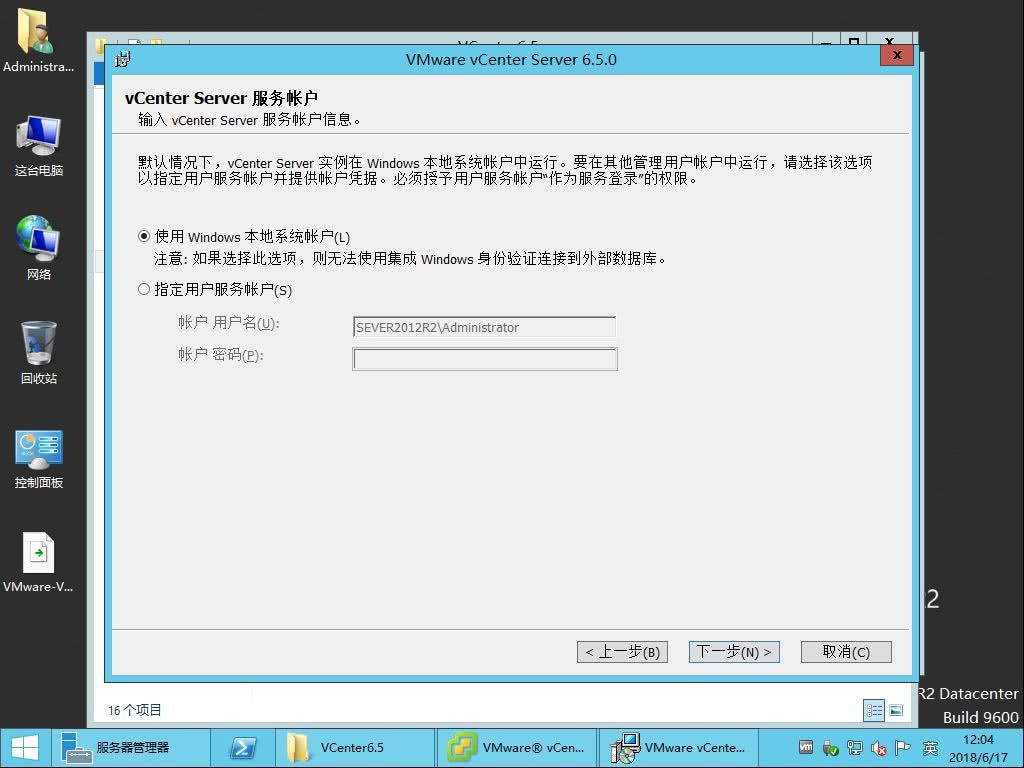Click the 下一步(N) button
Screen dimensions: 1024x768
(734, 651)
